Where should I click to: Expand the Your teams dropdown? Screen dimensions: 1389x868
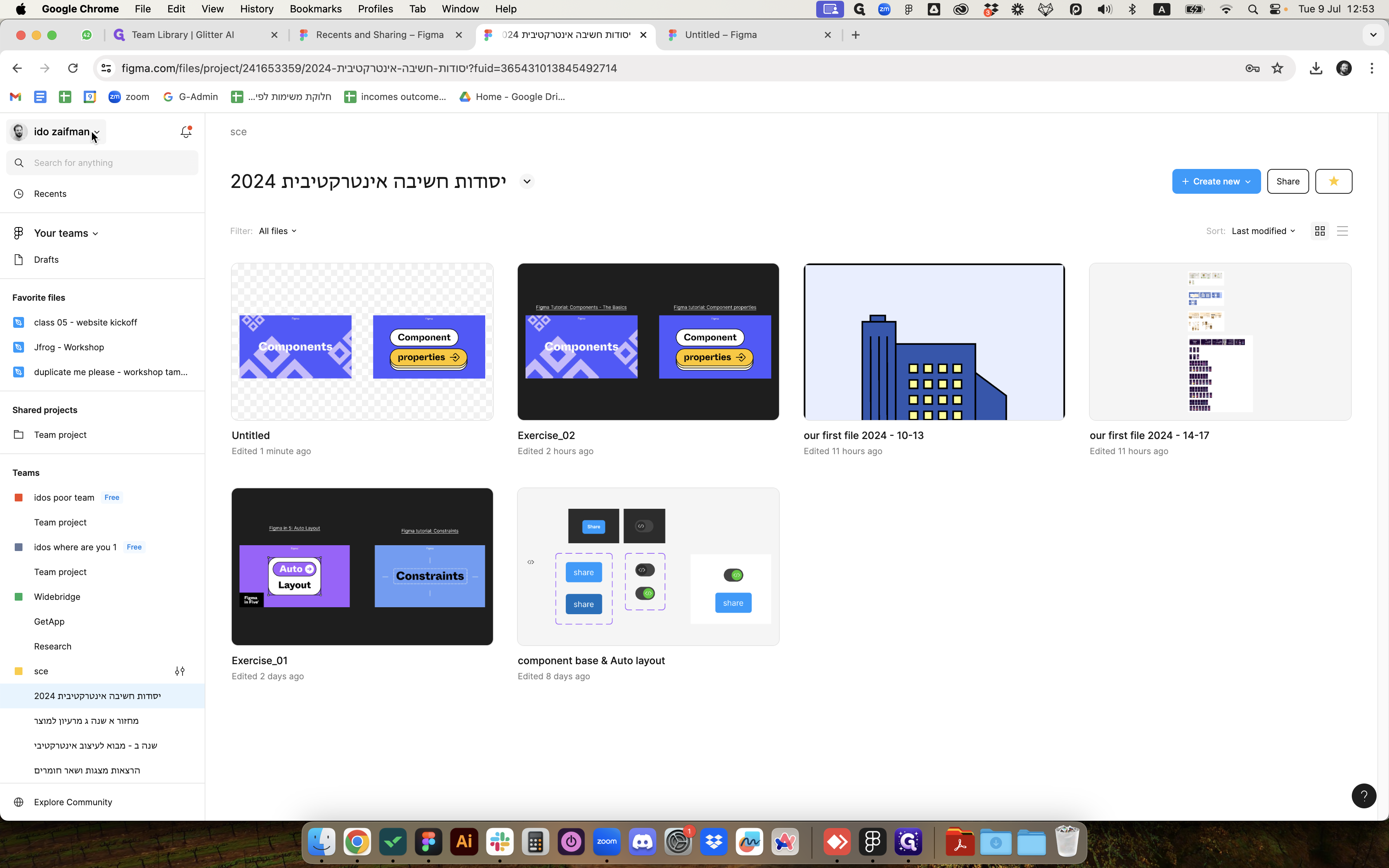(66, 233)
